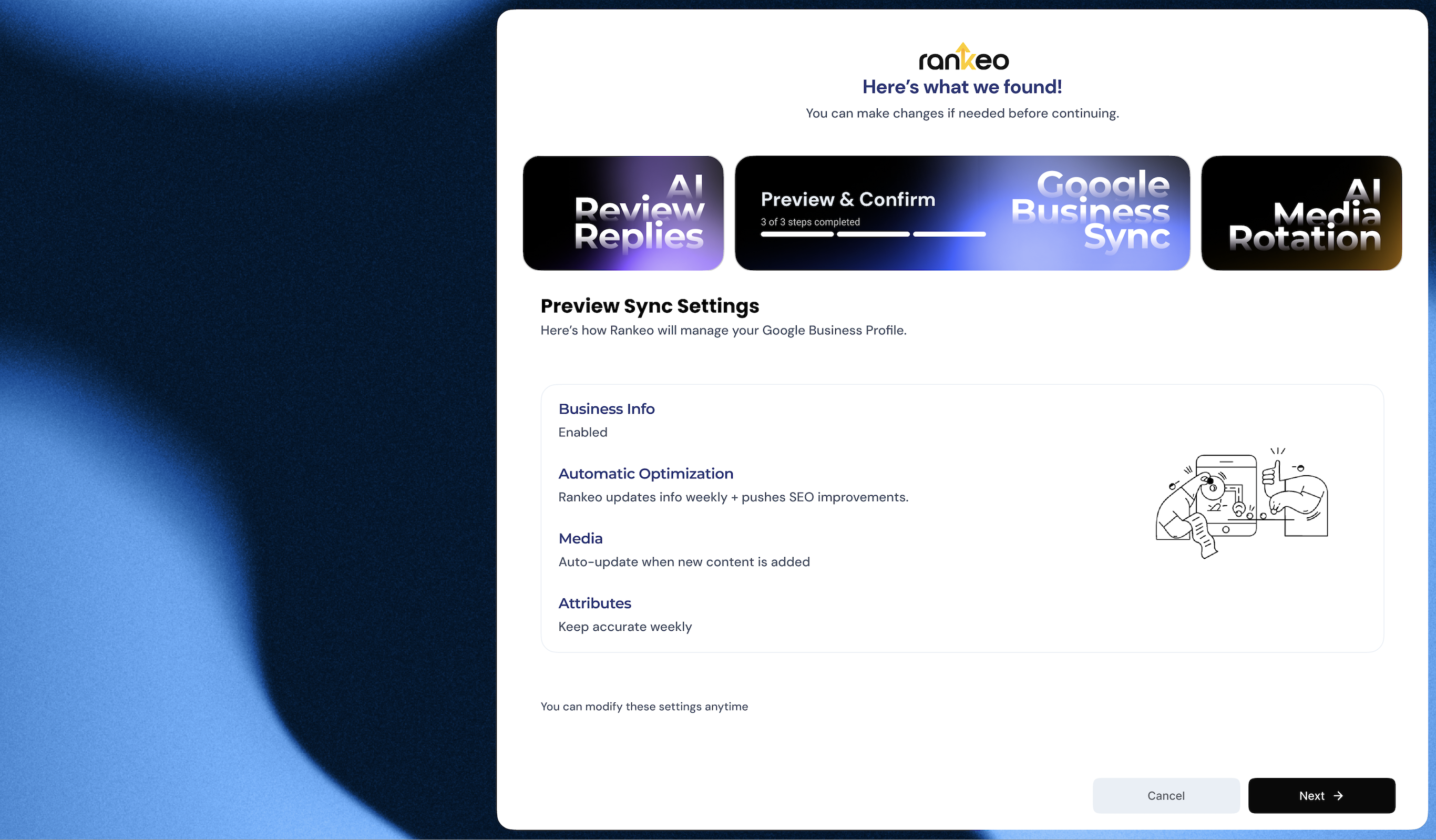Click the third progress step bar

coord(949,234)
